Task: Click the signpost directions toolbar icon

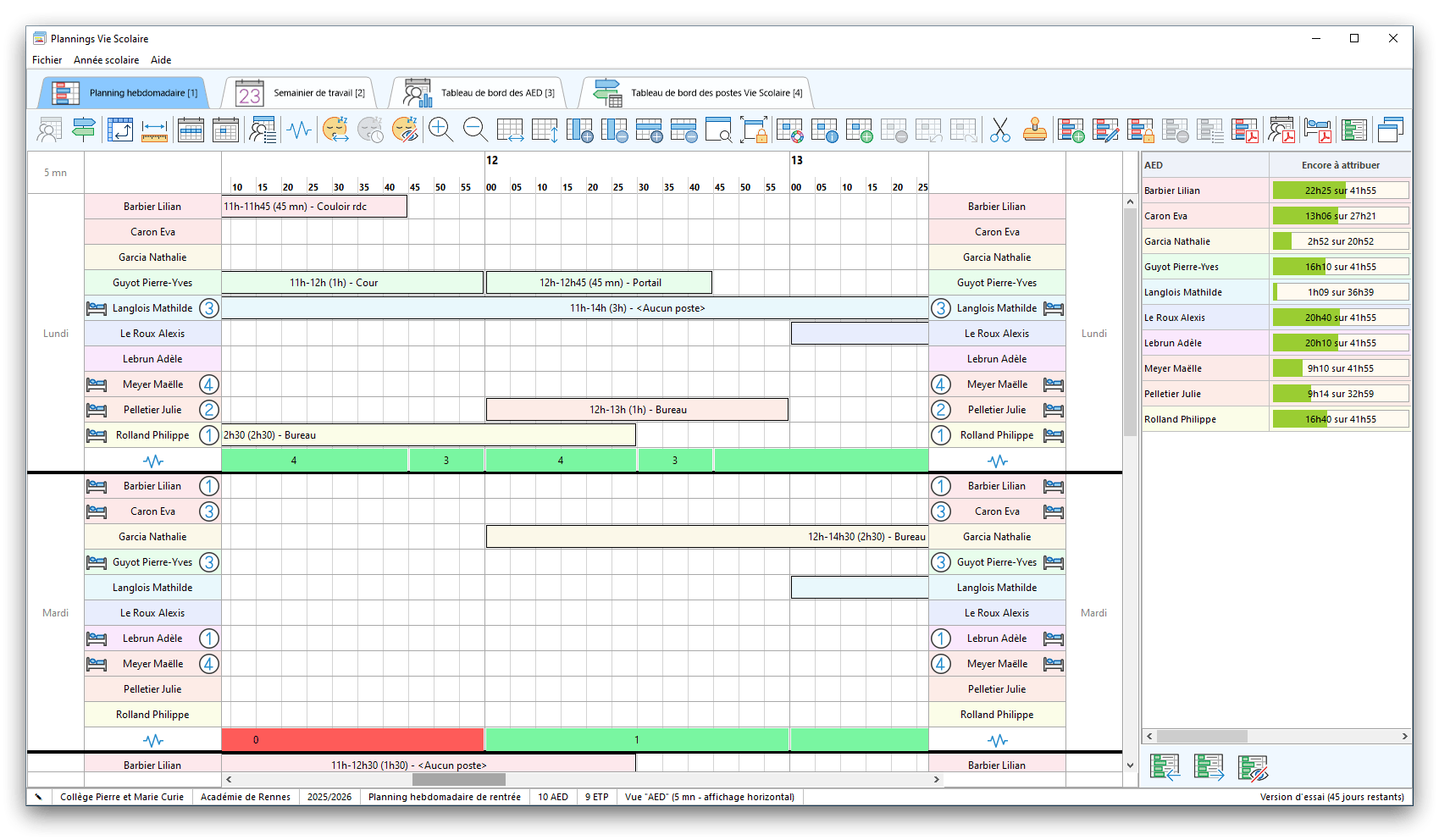Action: click(x=83, y=130)
